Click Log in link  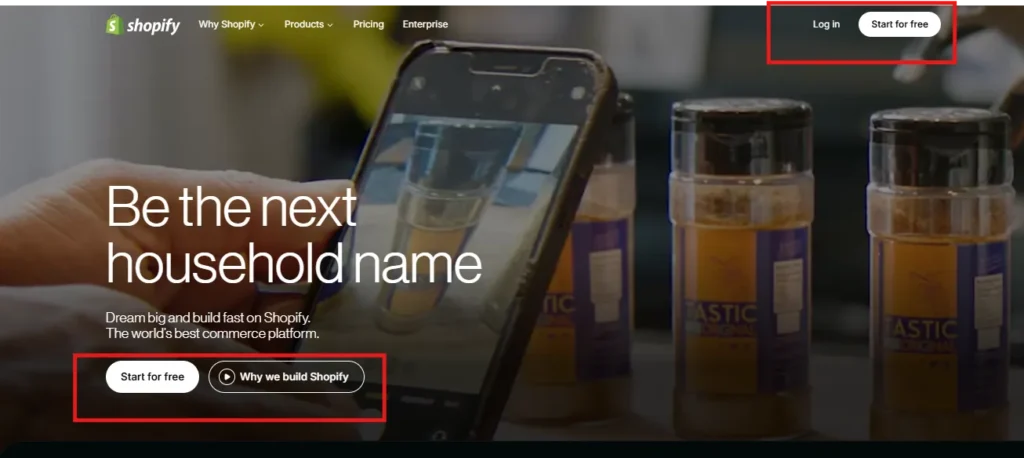(826, 24)
